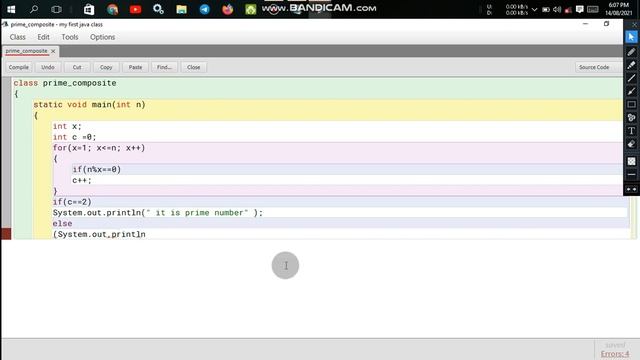Image resolution: width=640 pixels, height=360 pixels.
Task: Select the pencil drawing tool
Action: [x=631, y=52]
